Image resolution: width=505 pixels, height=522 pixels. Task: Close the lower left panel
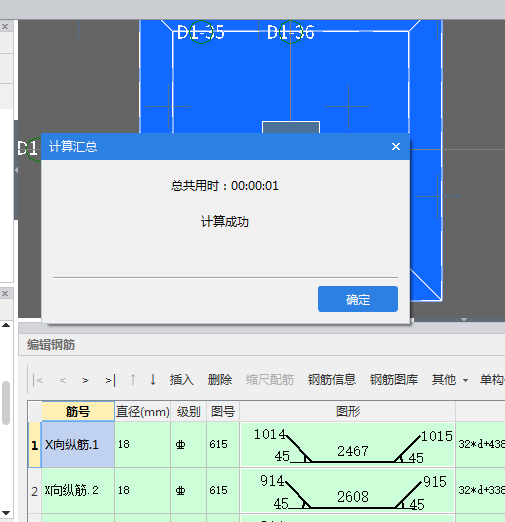click(5, 293)
